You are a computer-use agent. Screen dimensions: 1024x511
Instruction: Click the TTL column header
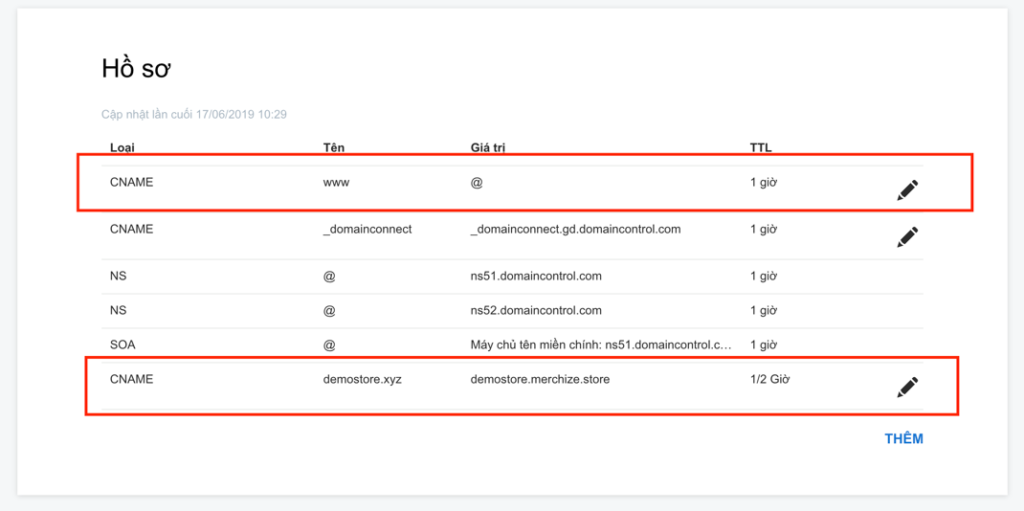click(761, 148)
